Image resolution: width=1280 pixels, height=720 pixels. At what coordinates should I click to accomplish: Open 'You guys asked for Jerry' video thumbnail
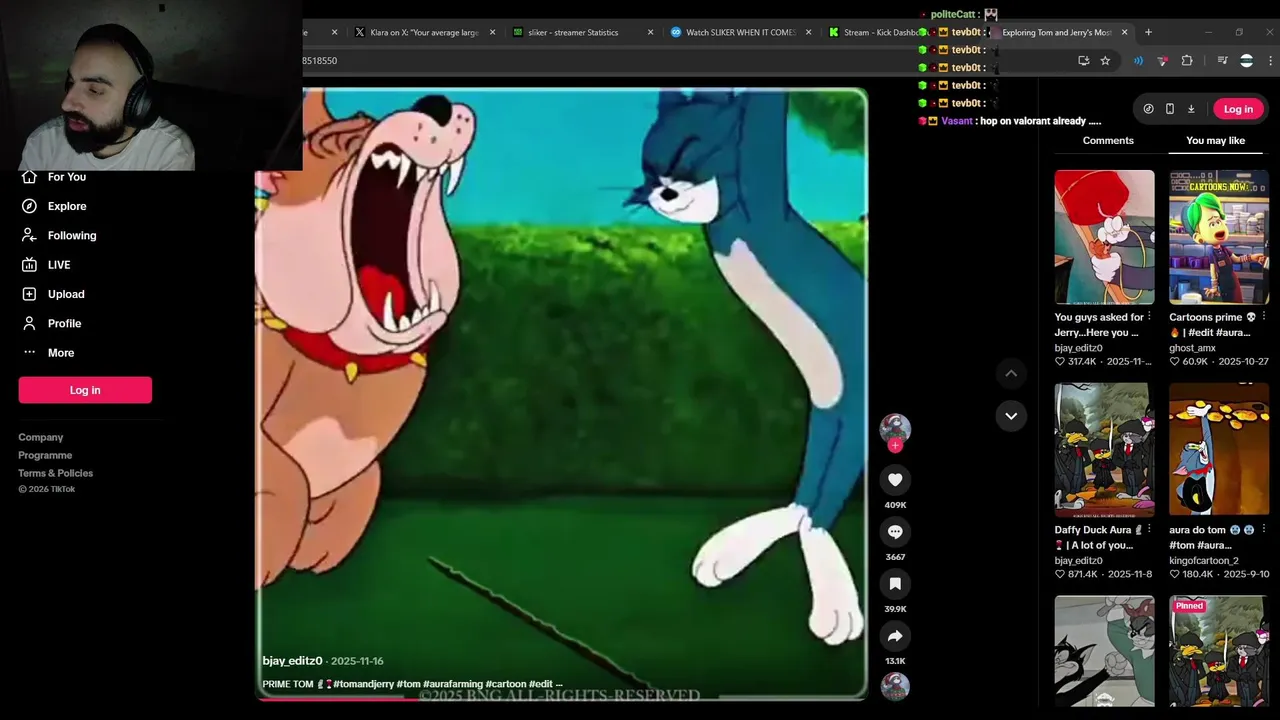(1104, 237)
